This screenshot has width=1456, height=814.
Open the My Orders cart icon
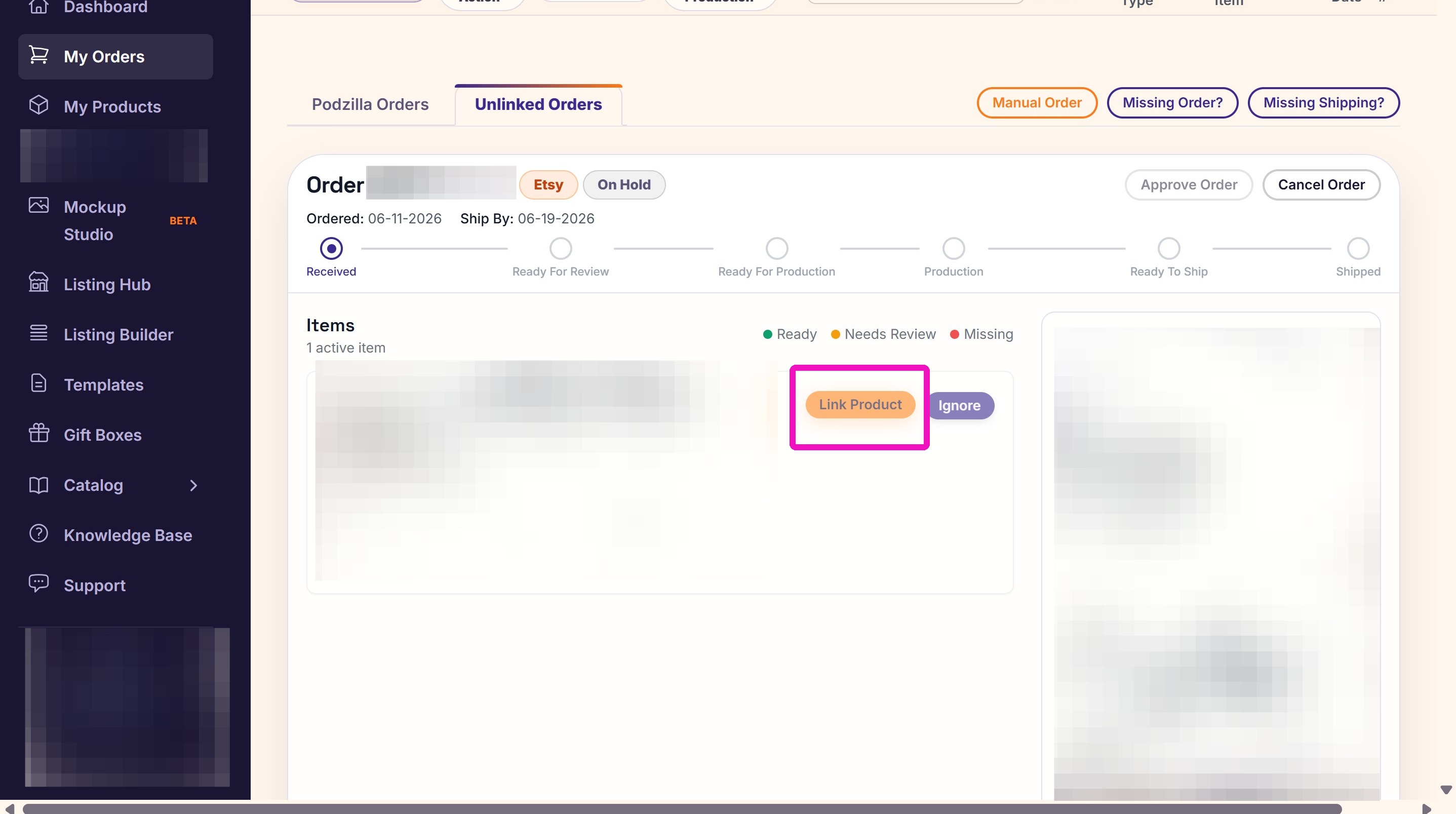[x=38, y=55]
